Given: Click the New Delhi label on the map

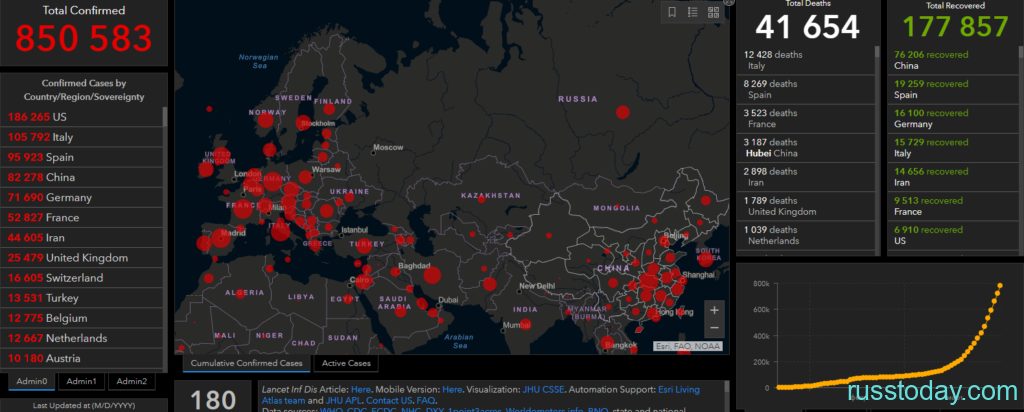Looking at the screenshot, I should pos(537,287).
